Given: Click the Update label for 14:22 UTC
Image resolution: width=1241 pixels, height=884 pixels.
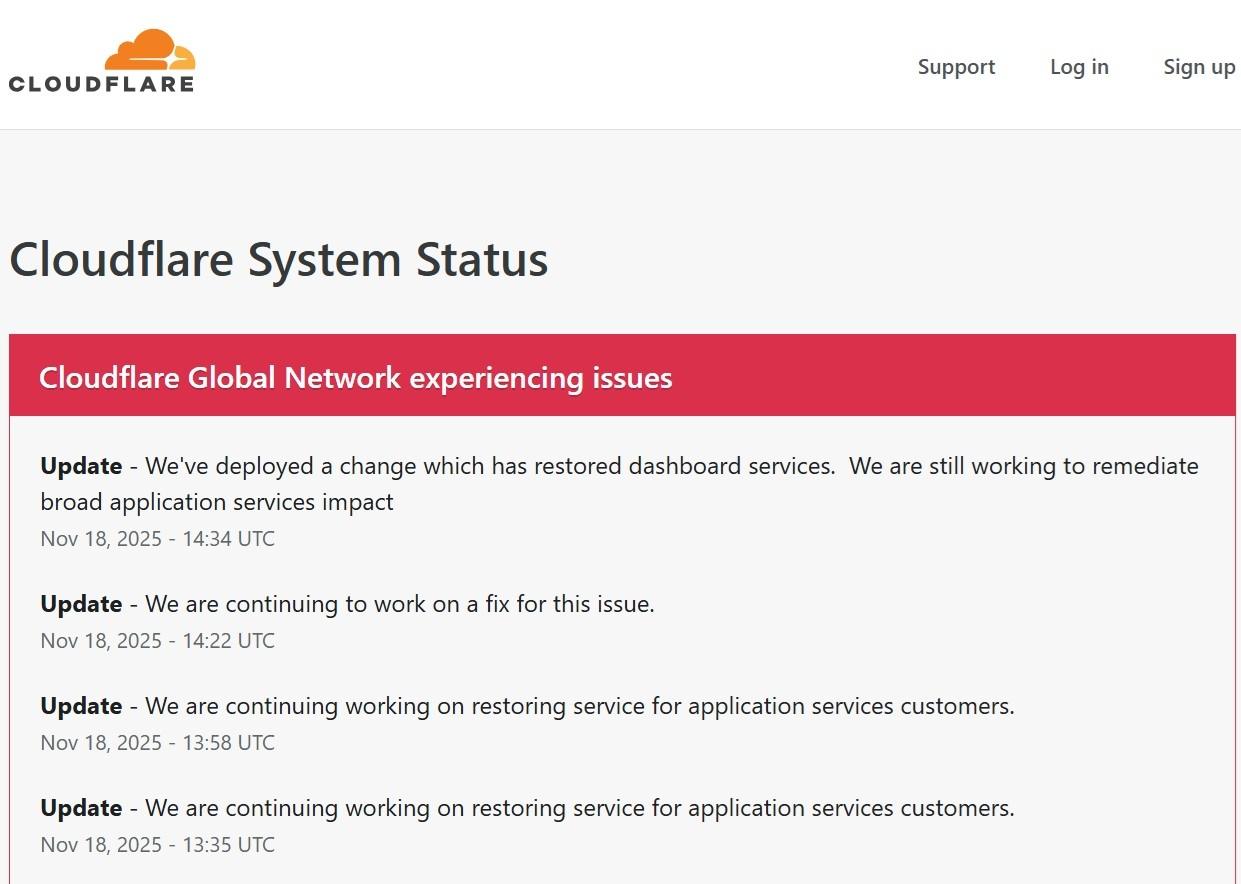Looking at the screenshot, I should click(81, 604).
